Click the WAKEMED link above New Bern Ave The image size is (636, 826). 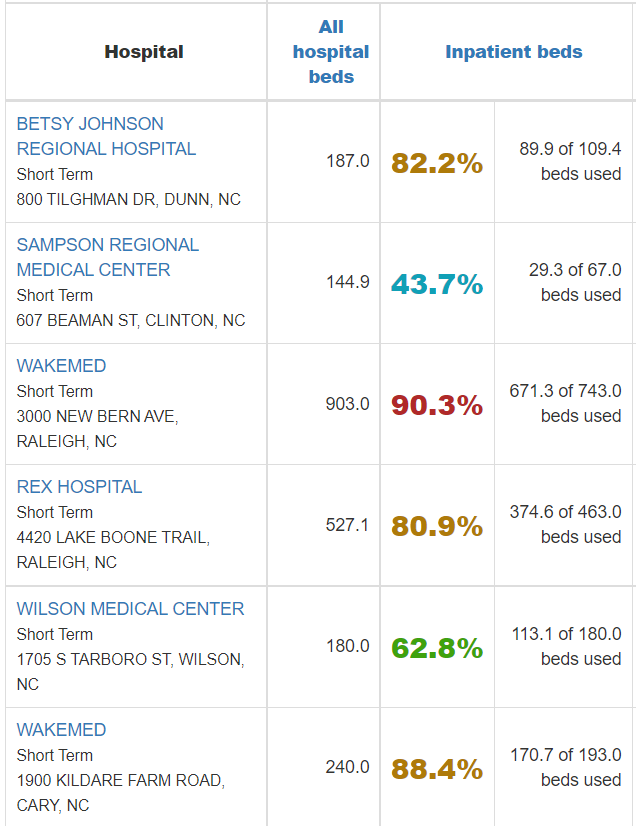point(61,366)
